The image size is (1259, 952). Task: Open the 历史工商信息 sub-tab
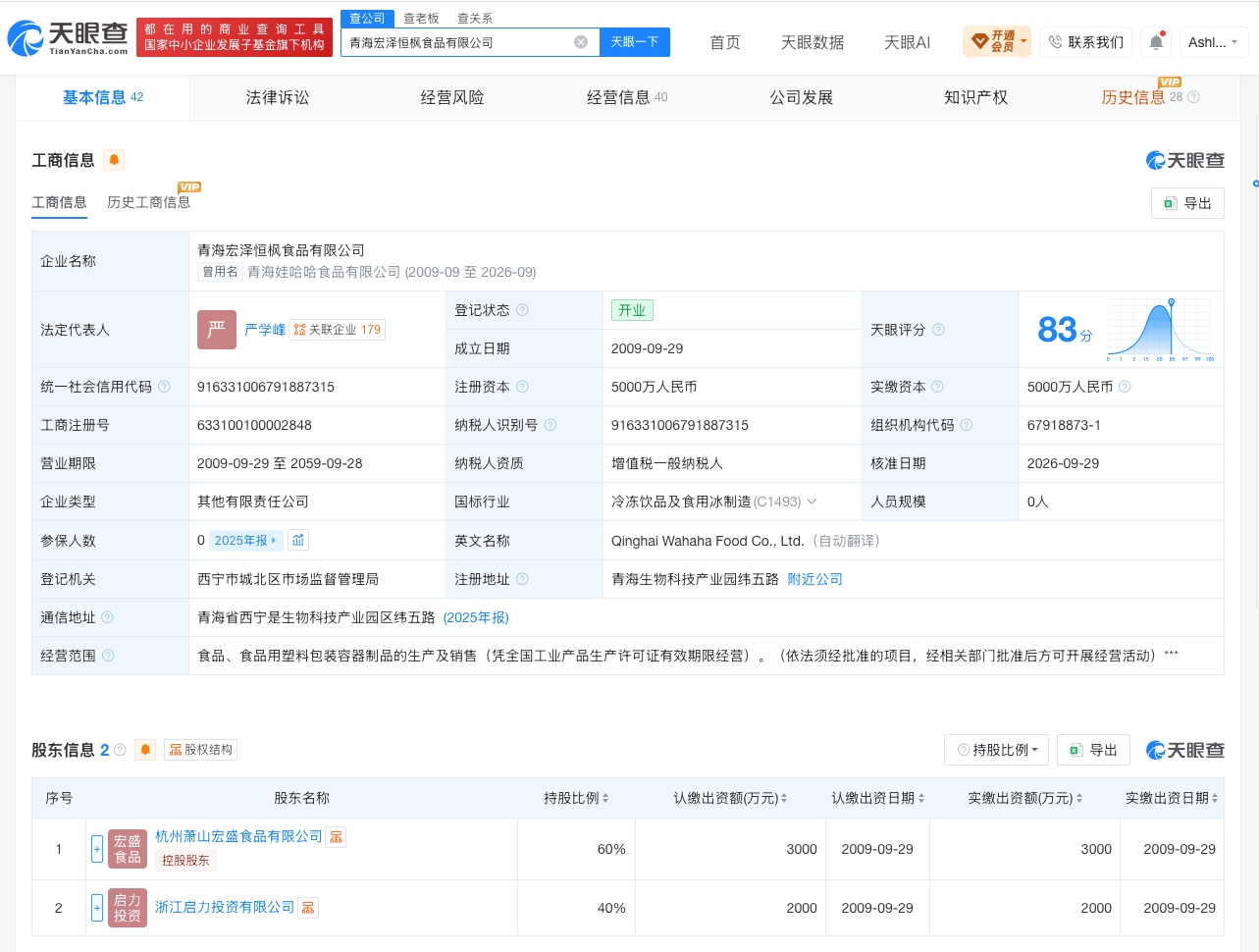click(x=148, y=202)
